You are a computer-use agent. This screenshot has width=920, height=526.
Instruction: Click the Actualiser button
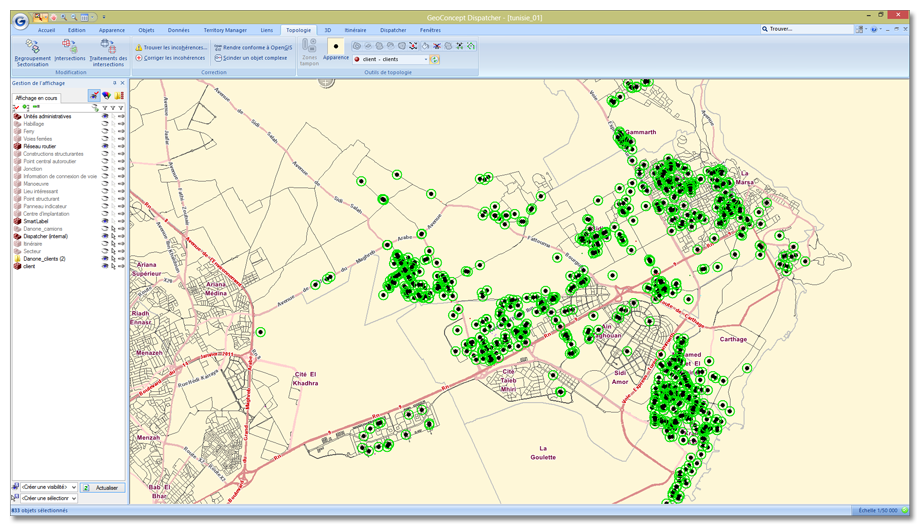click(102, 488)
